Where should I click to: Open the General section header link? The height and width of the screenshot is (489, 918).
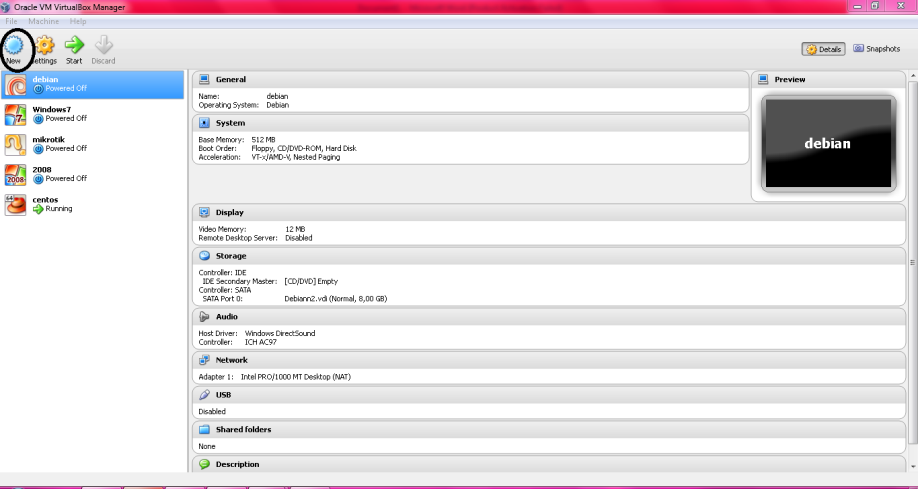point(231,79)
